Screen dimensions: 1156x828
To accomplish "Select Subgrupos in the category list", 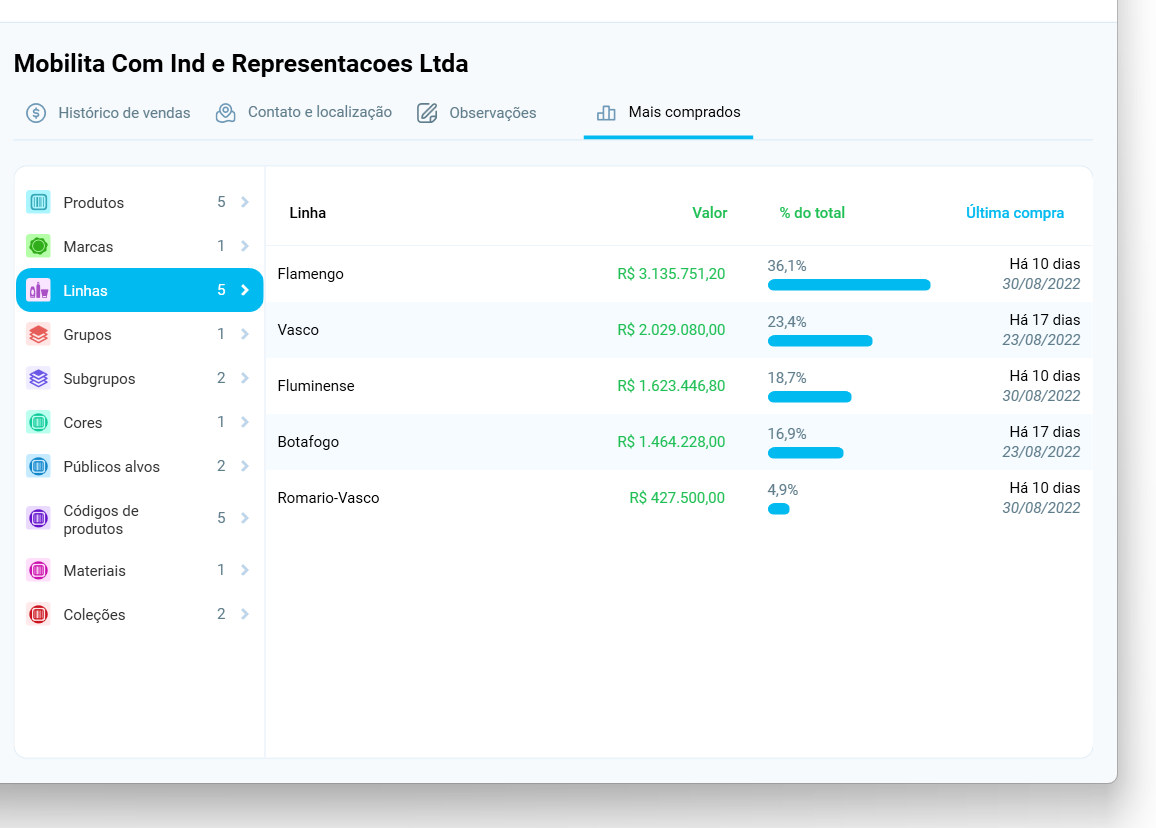I will tap(139, 378).
